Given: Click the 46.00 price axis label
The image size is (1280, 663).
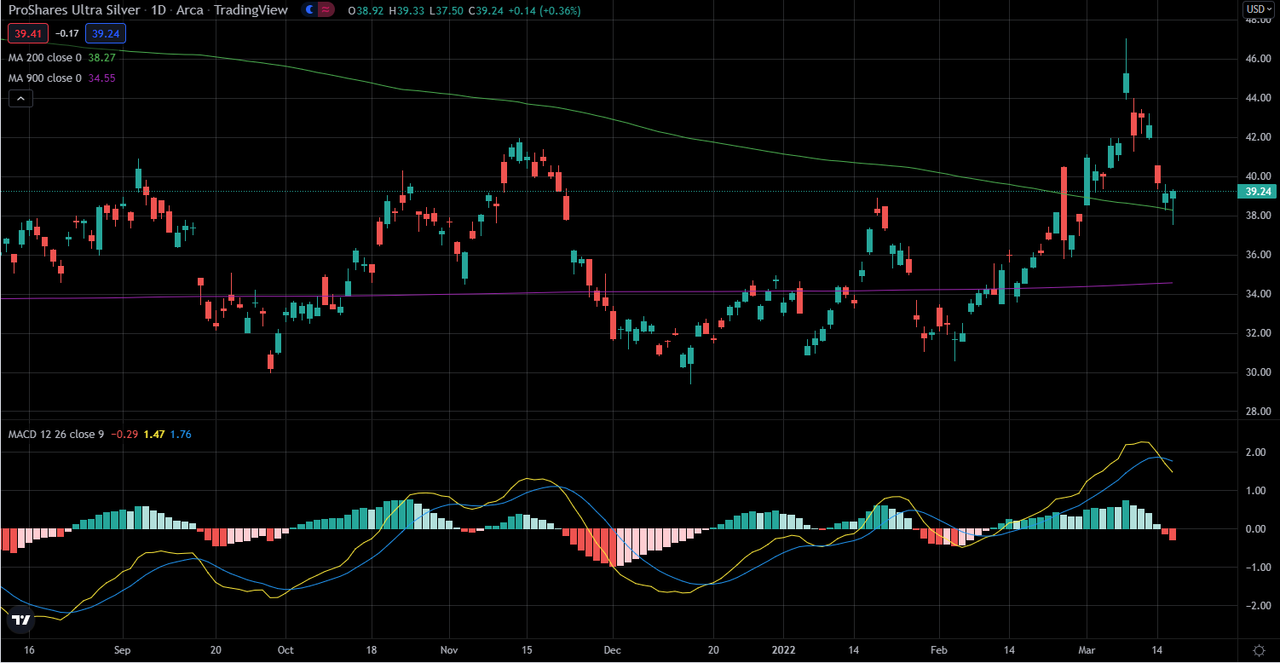Looking at the screenshot, I should [x=1258, y=60].
